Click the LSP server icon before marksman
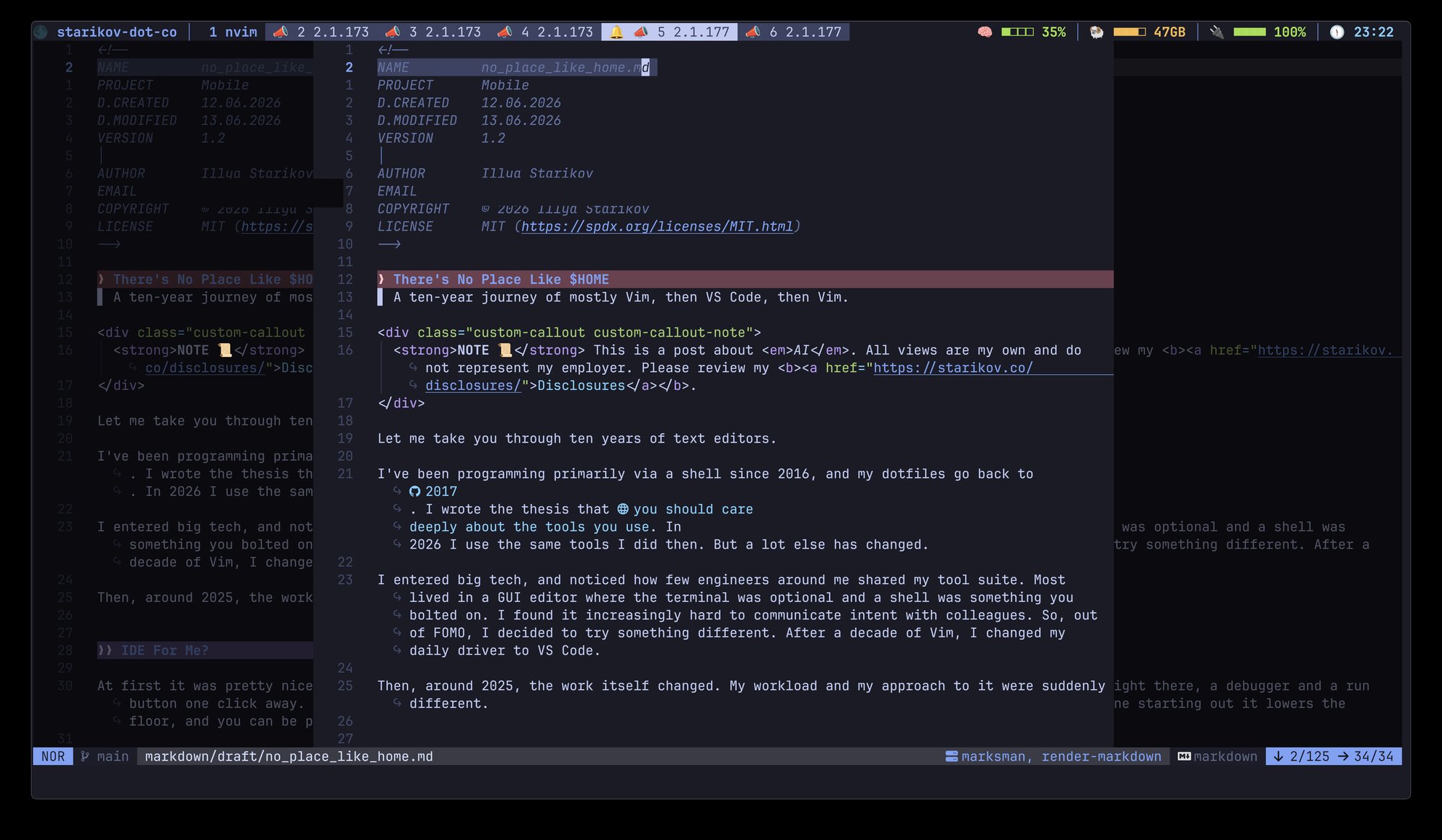Image resolution: width=1442 pixels, height=840 pixels. tap(952, 756)
